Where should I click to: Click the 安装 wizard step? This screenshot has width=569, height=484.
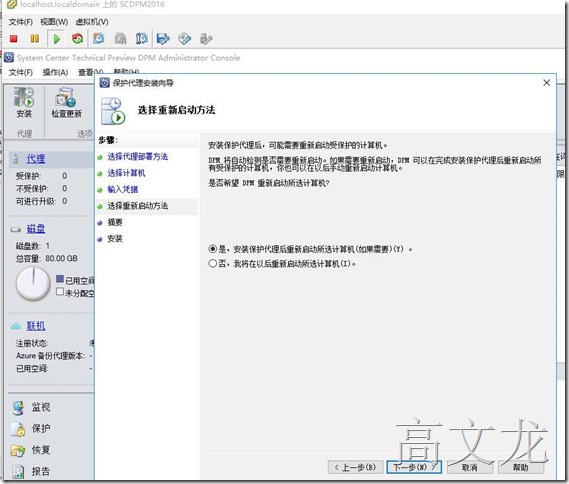(115, 239)
